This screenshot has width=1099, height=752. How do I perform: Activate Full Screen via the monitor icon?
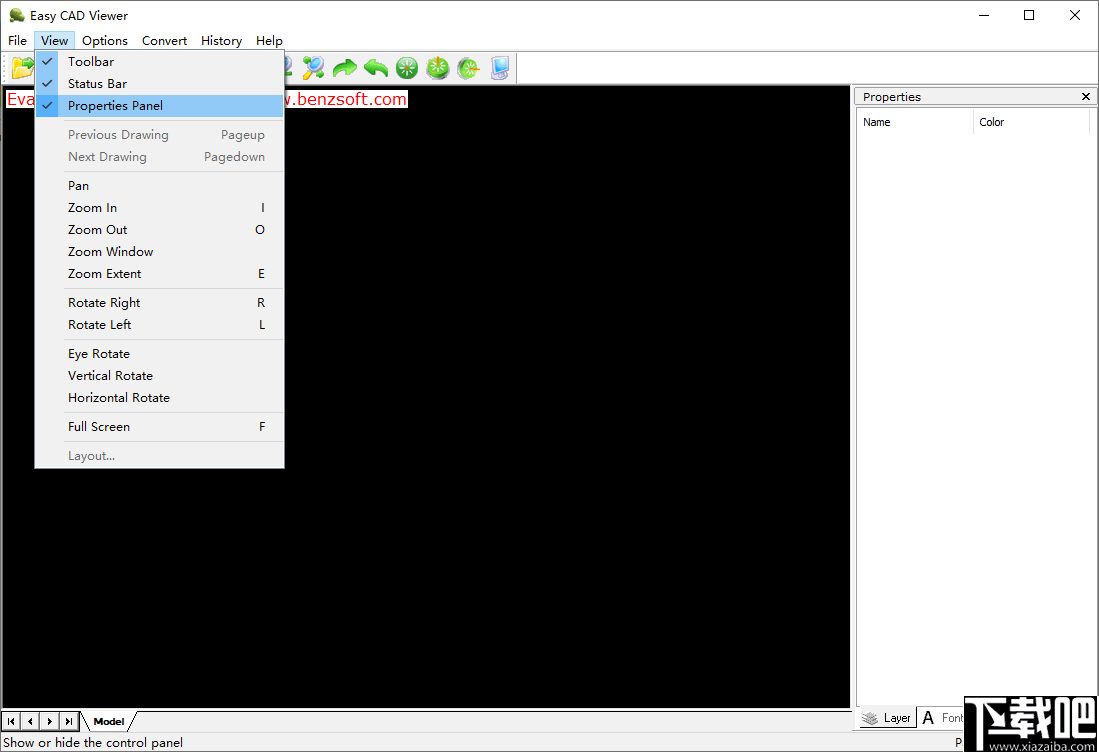499,68
